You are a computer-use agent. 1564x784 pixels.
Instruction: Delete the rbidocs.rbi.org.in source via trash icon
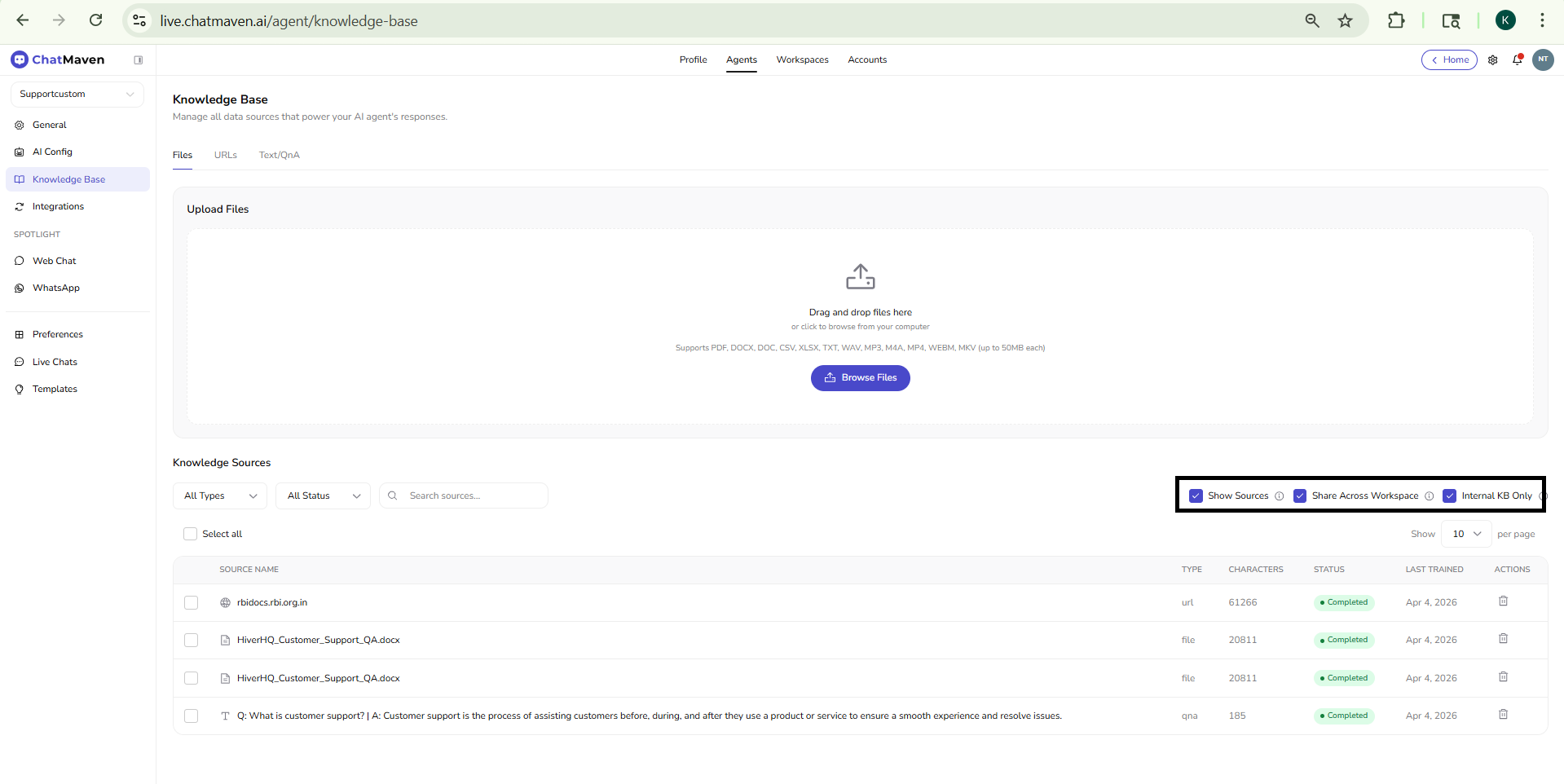pyautogui.click(x=1503, y=601)
